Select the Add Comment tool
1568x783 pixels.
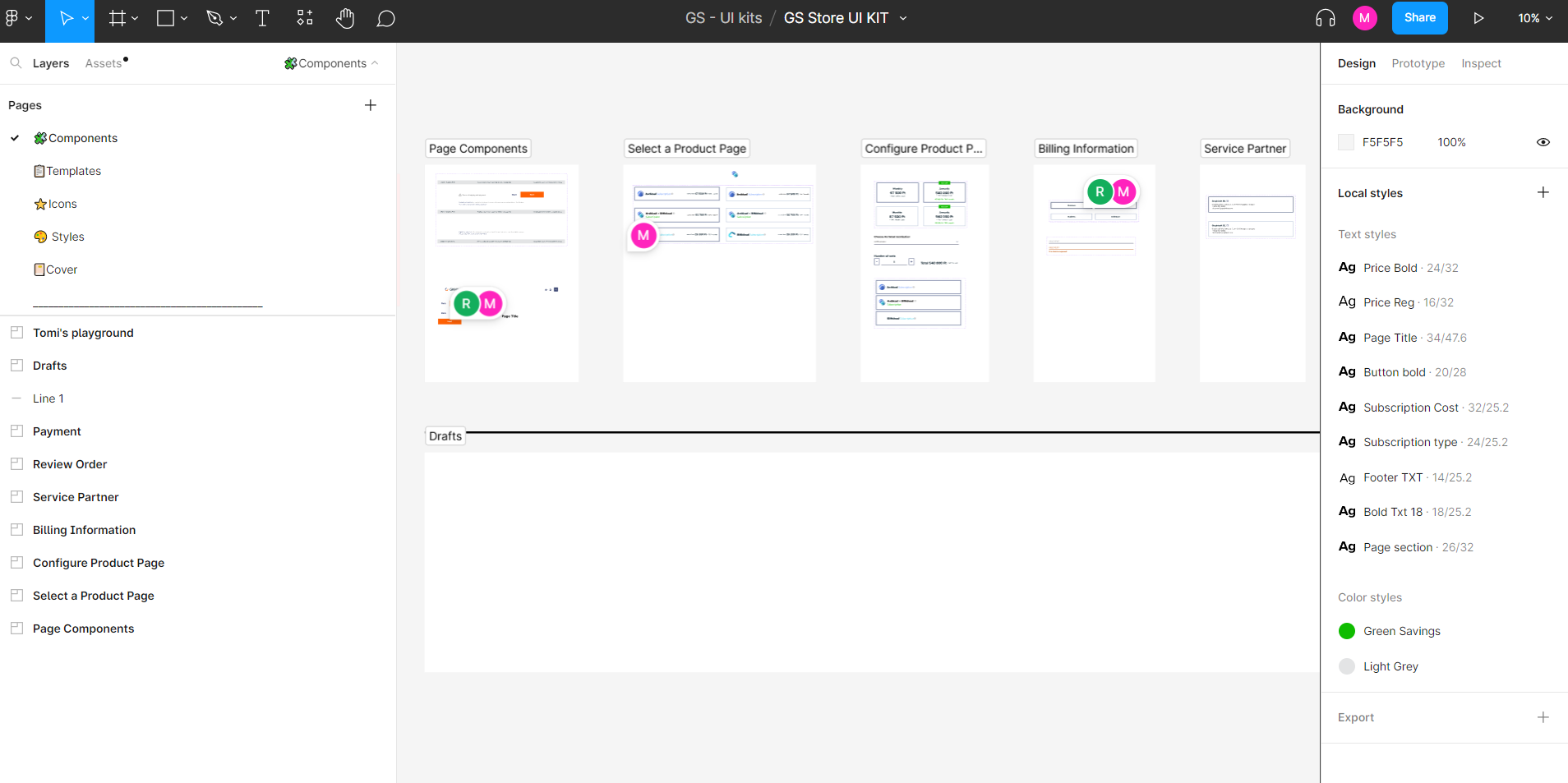(385, 18)
